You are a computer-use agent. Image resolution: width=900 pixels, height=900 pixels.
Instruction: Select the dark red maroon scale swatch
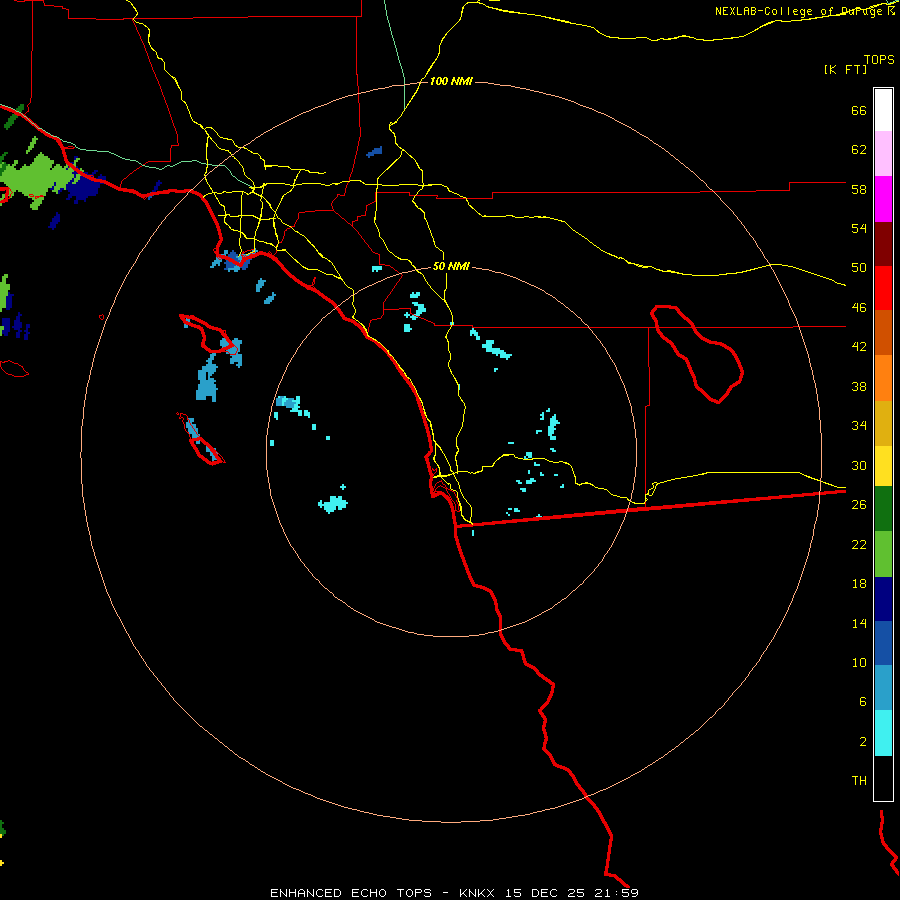[x=883, y=244]
